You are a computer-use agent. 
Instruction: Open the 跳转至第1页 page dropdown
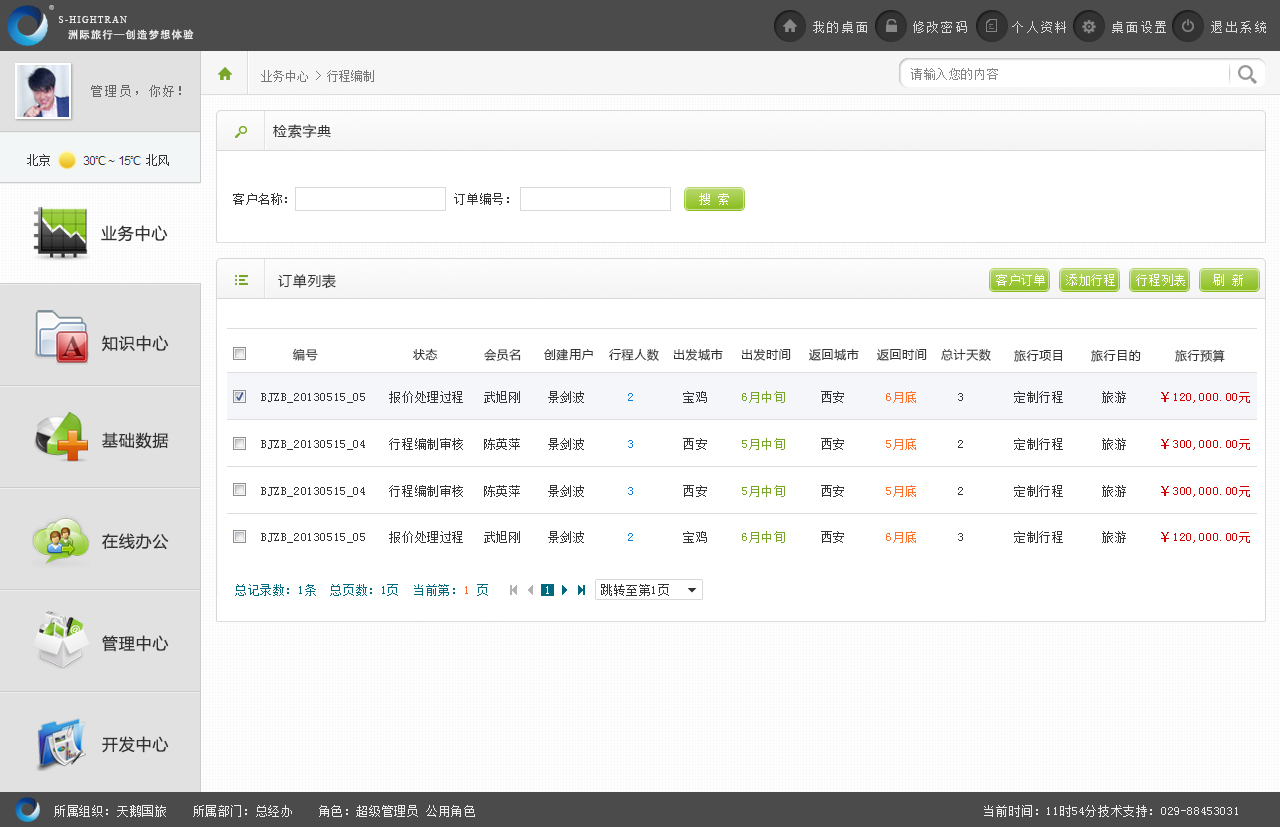[x=649, y=590]
